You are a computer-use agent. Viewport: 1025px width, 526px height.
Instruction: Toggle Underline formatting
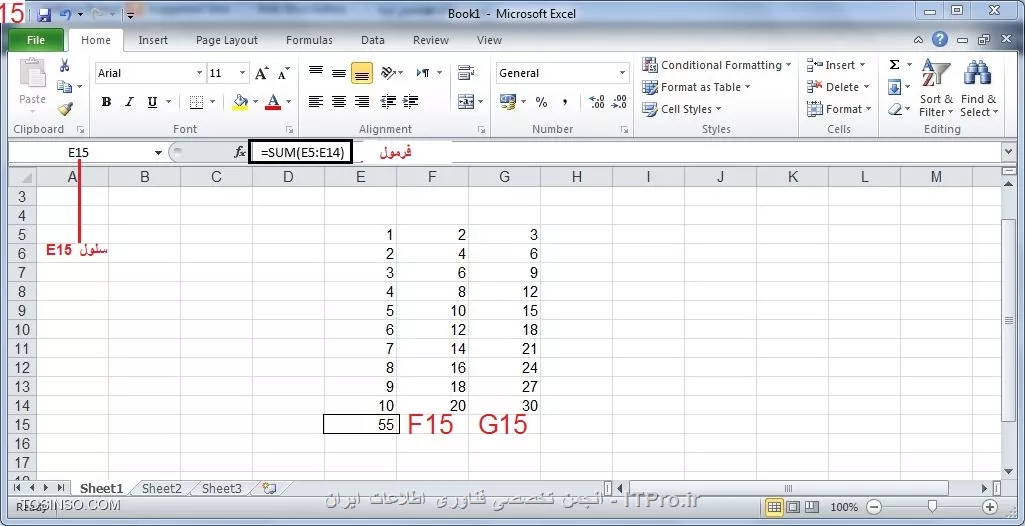coord(152,102)
